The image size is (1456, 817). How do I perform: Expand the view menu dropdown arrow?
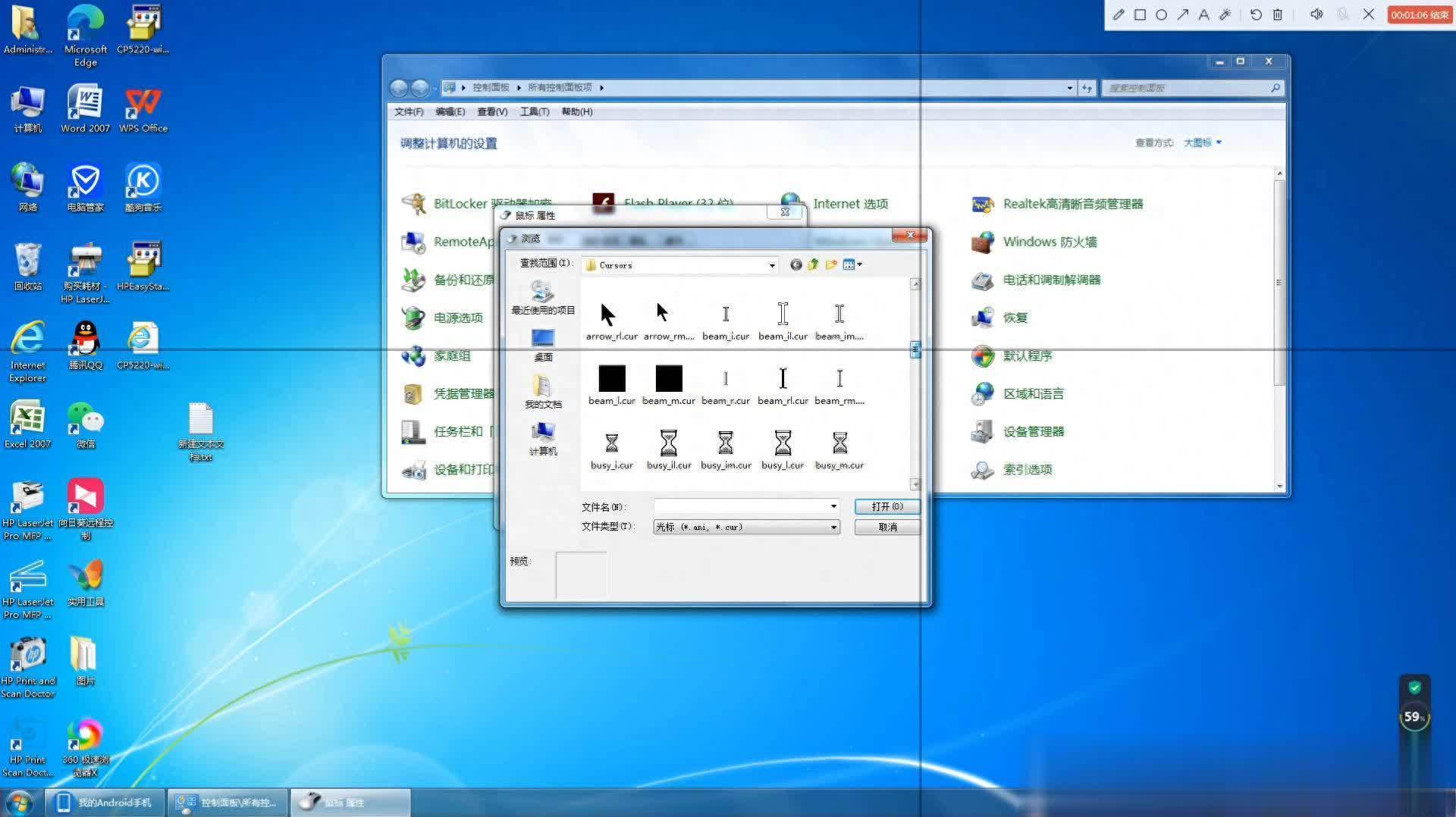click(859, 265)
